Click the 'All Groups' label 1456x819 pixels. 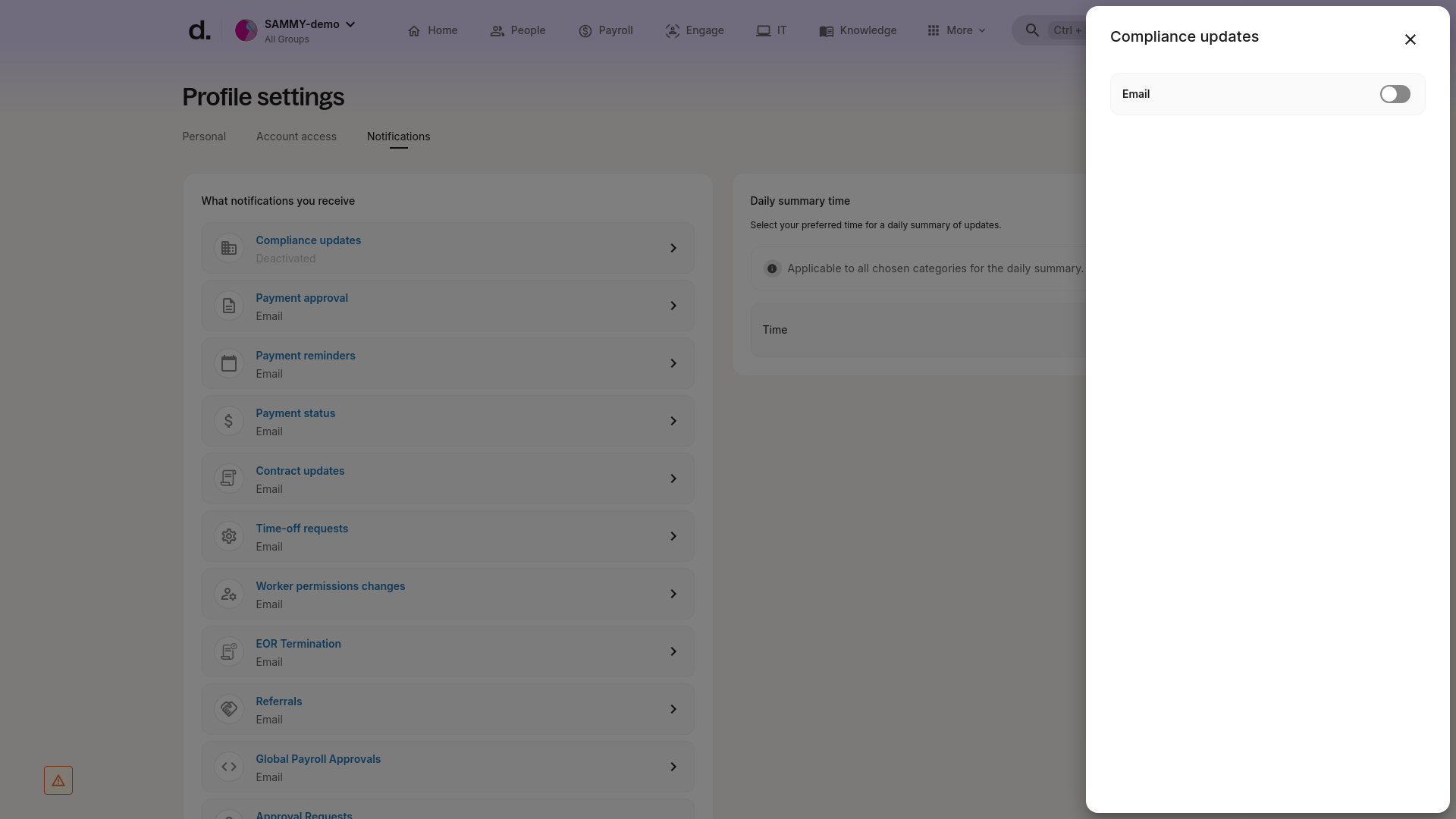(x=287, y=39)
